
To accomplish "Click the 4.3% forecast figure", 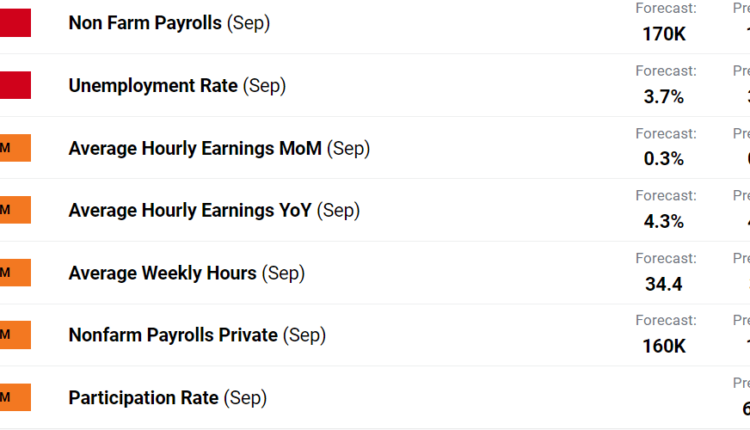I will point(664,221).
